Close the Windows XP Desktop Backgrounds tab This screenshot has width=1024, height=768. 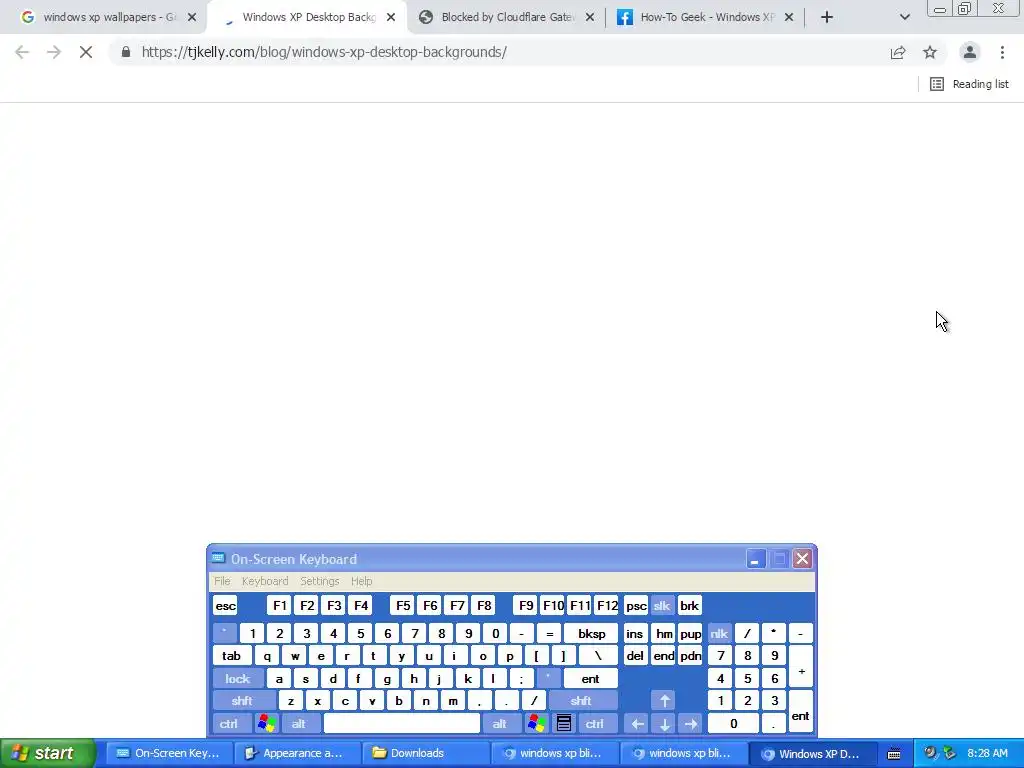[x=391, y=18]
